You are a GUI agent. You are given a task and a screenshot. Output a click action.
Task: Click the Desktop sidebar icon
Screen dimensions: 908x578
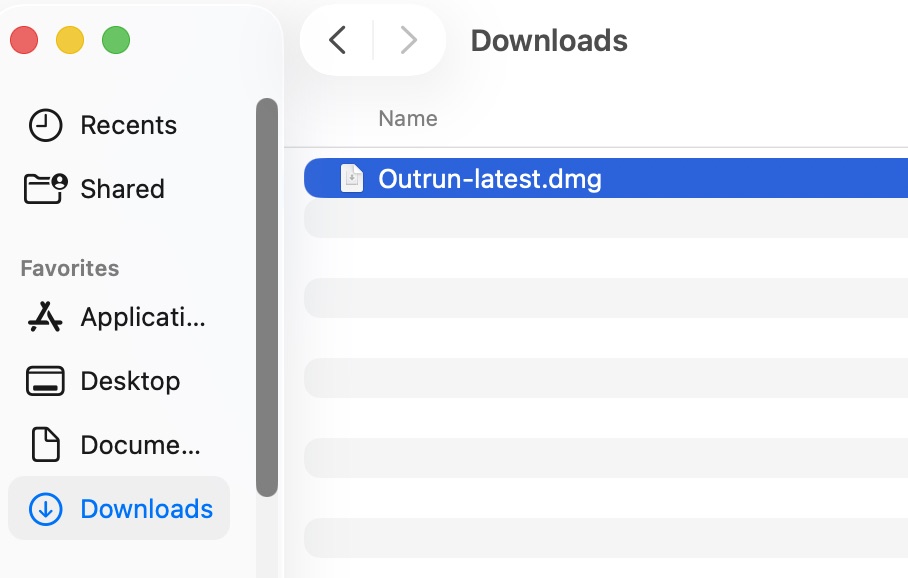45,381
